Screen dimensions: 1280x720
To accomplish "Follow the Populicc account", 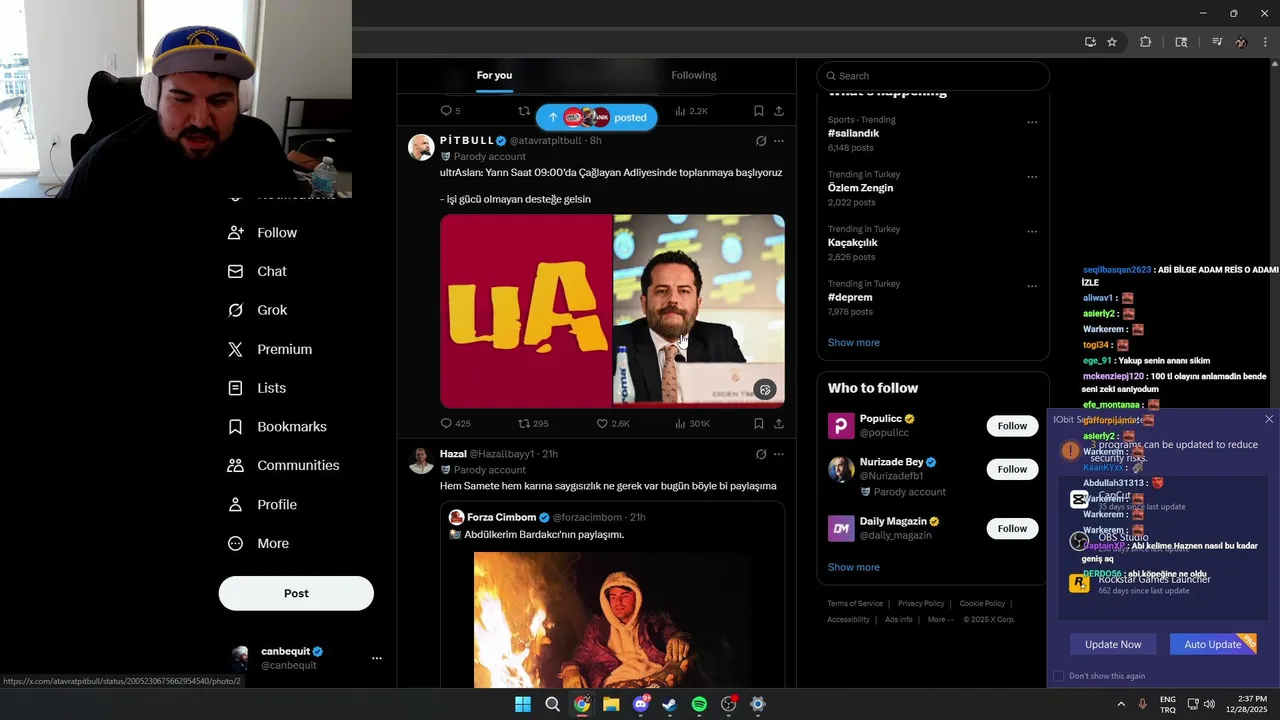I will 1012,426.
